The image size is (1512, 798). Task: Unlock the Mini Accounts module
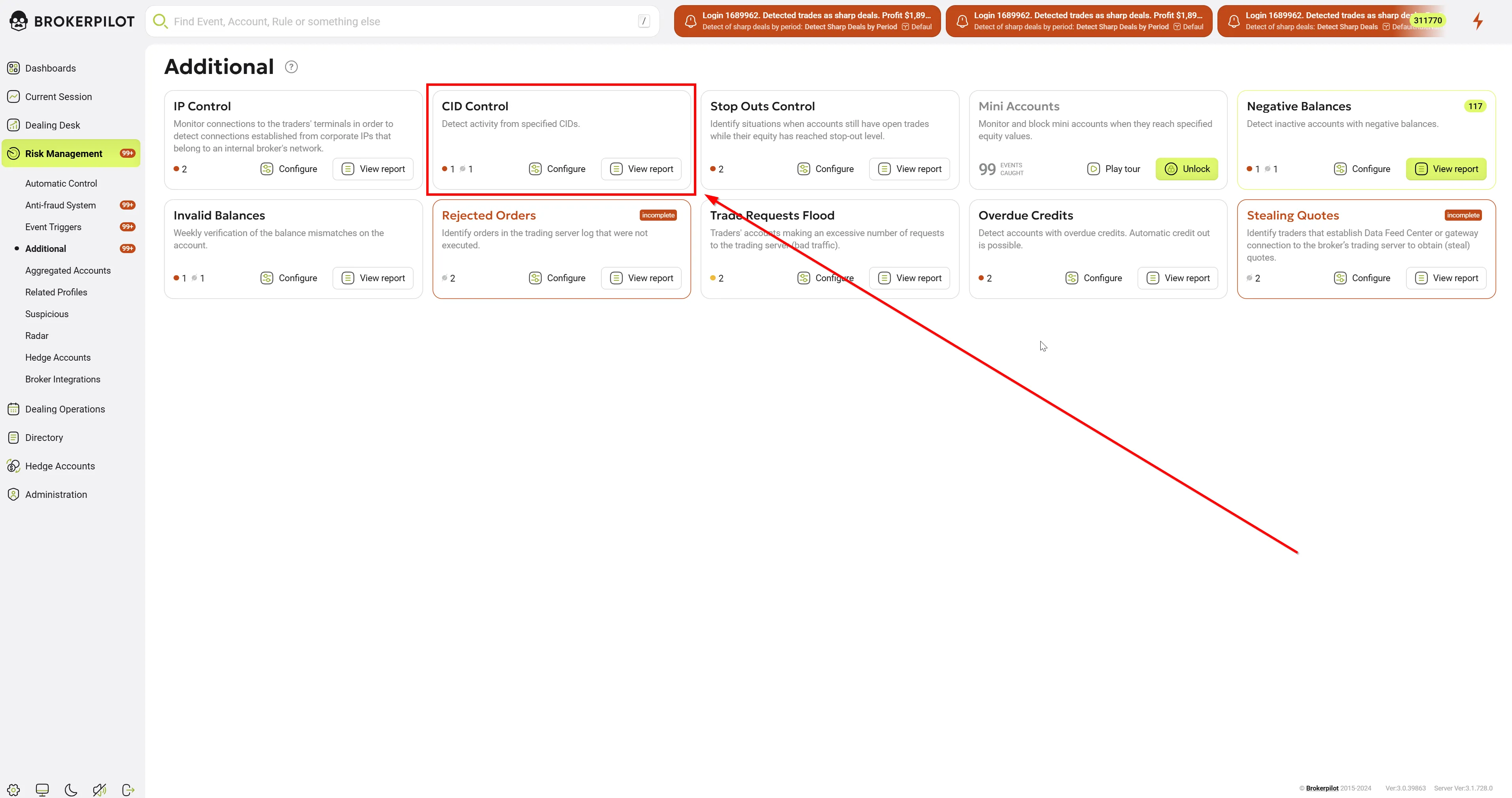pyautogui.click(x=1187, y=169)
